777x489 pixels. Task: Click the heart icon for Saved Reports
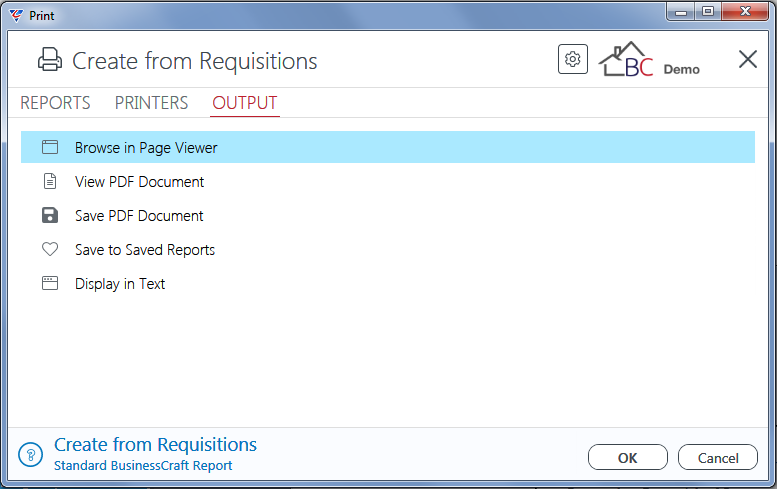pyautogui.click(x=50, y=249)
